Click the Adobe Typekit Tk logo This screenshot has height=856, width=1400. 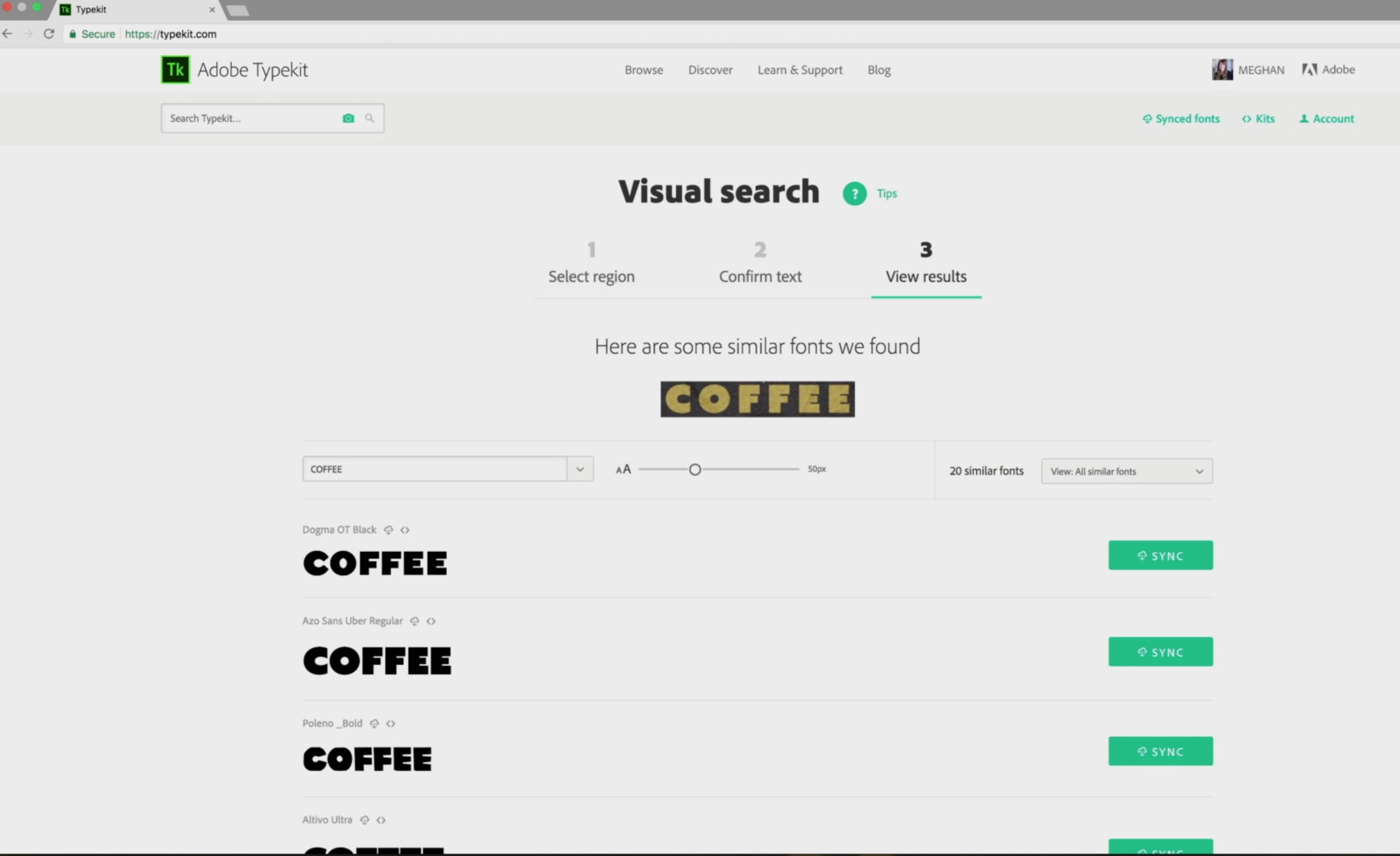pyautogui.click(x=175, y=70)
